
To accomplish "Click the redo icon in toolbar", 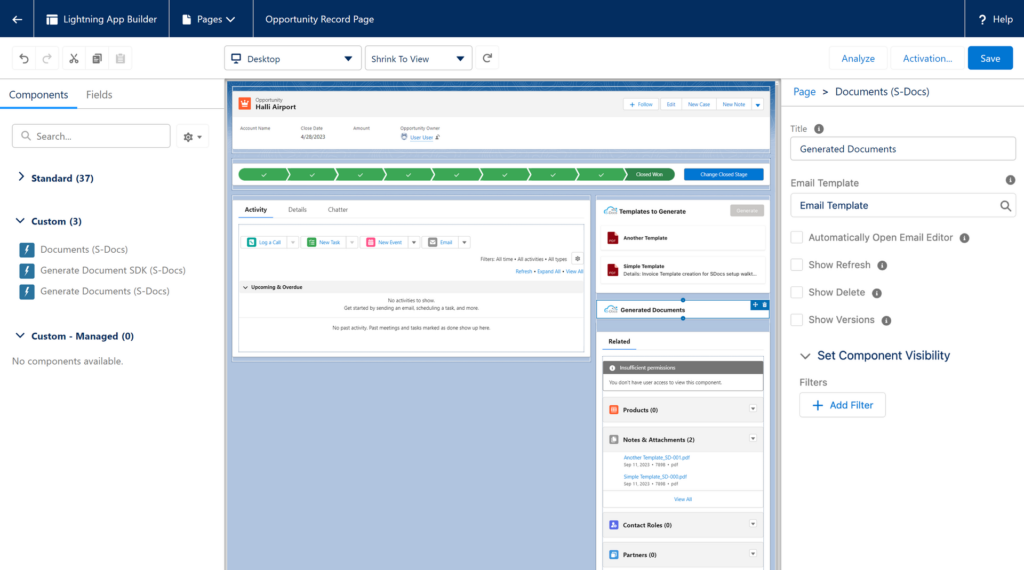I will coord(47,59).
